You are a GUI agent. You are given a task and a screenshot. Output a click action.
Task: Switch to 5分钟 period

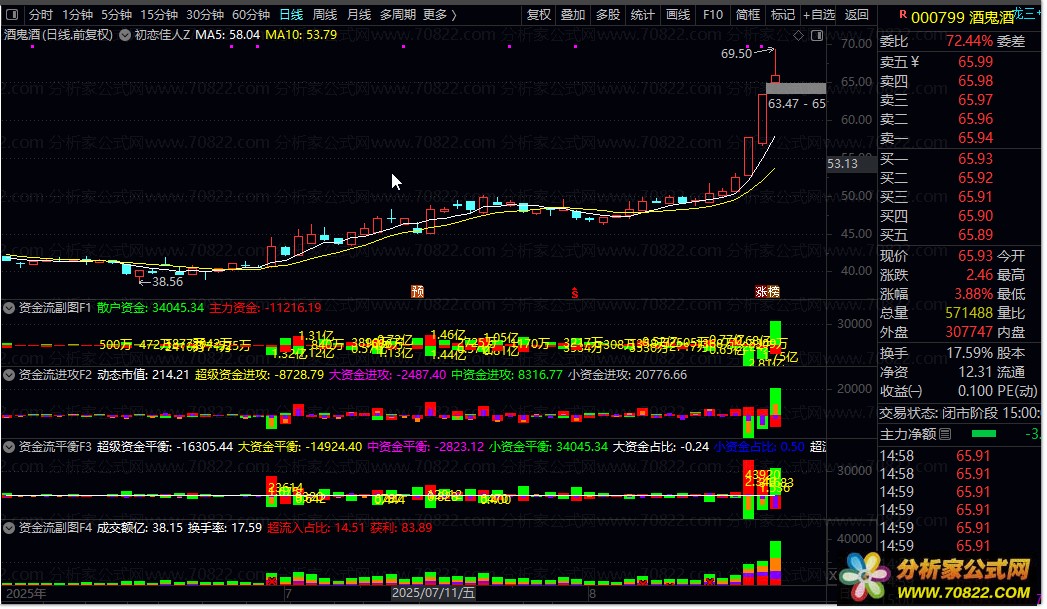pyautogui.click(x=116, y=15)
